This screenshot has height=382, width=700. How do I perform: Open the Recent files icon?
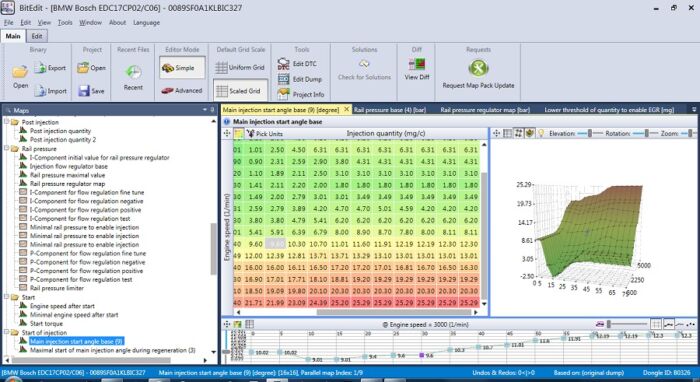pos(133,72)
